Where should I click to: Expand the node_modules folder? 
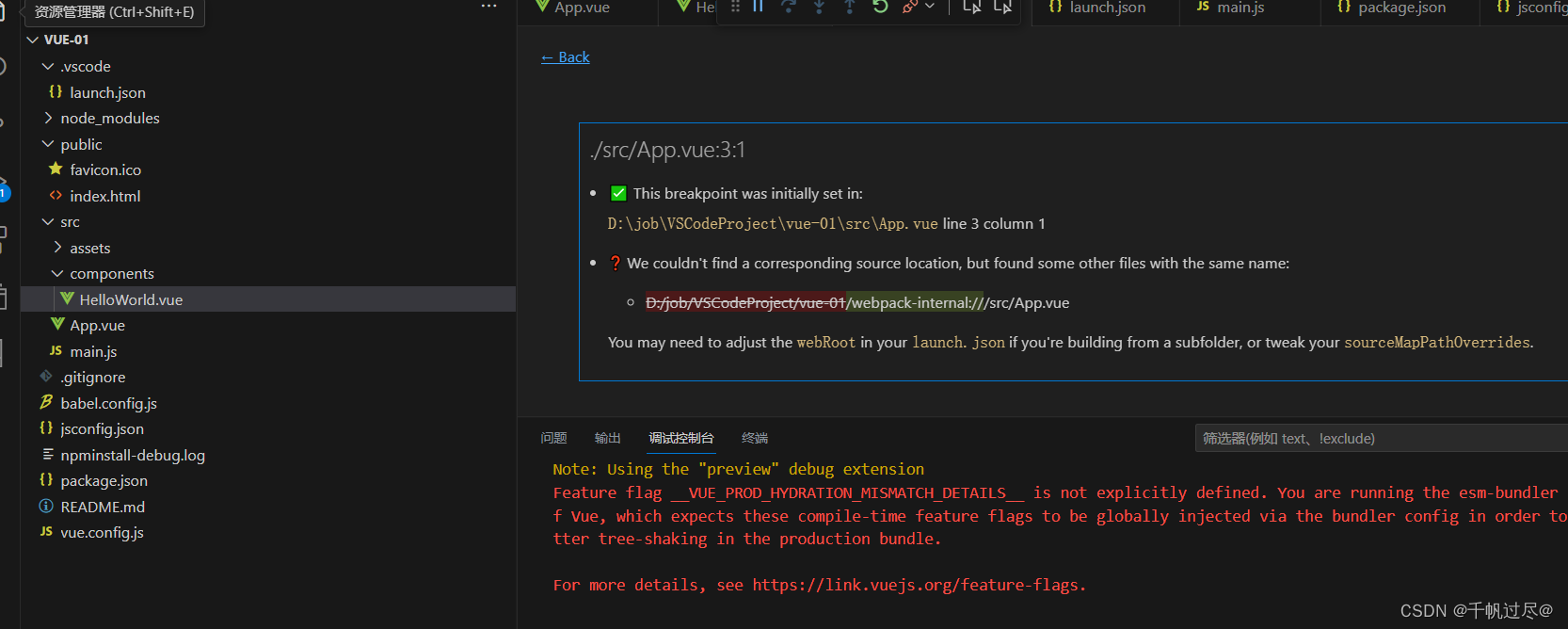(x=109, y=119)
